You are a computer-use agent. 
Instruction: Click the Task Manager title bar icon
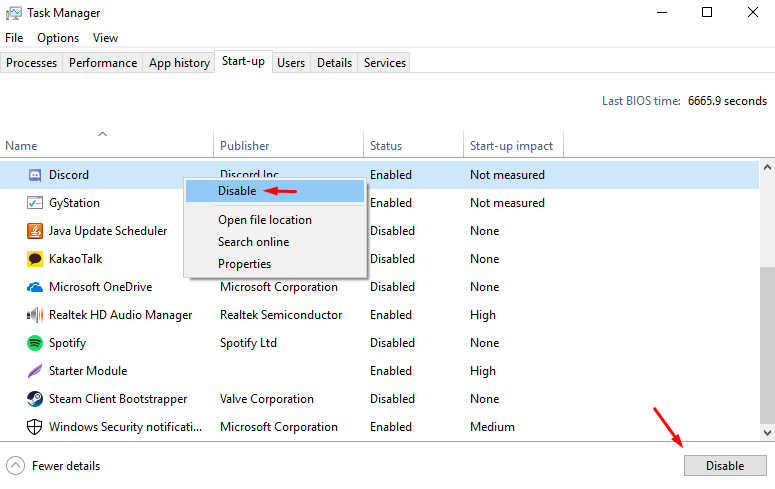point(13,13)
